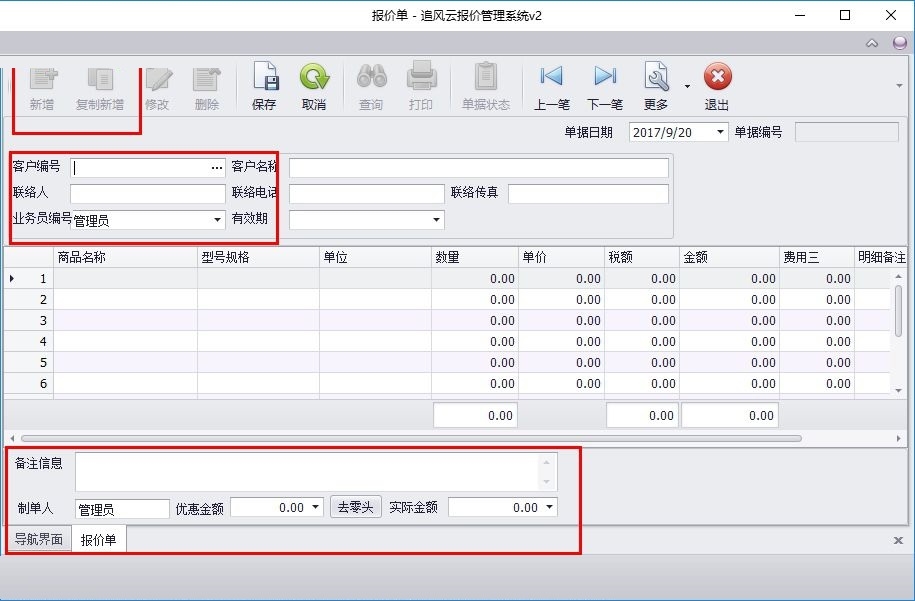
Task: Open 查询 (Search) binoculars icon
Action: (x=371, y=77)
